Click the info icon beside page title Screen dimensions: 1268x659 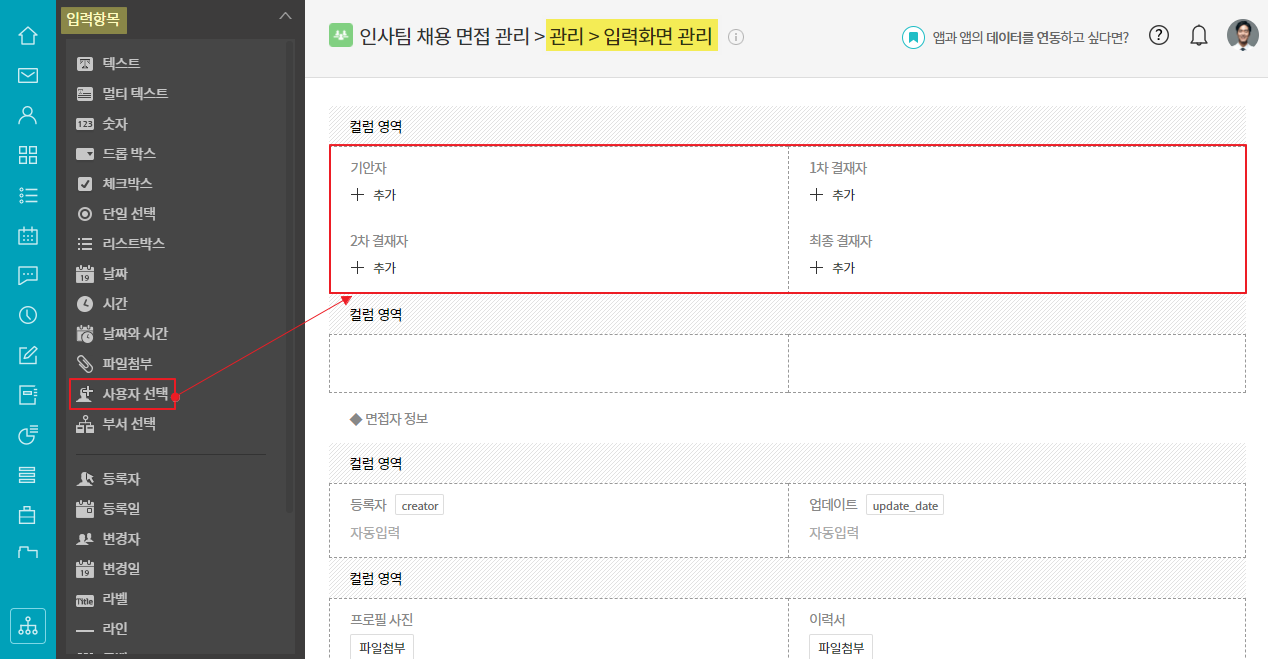736,38
